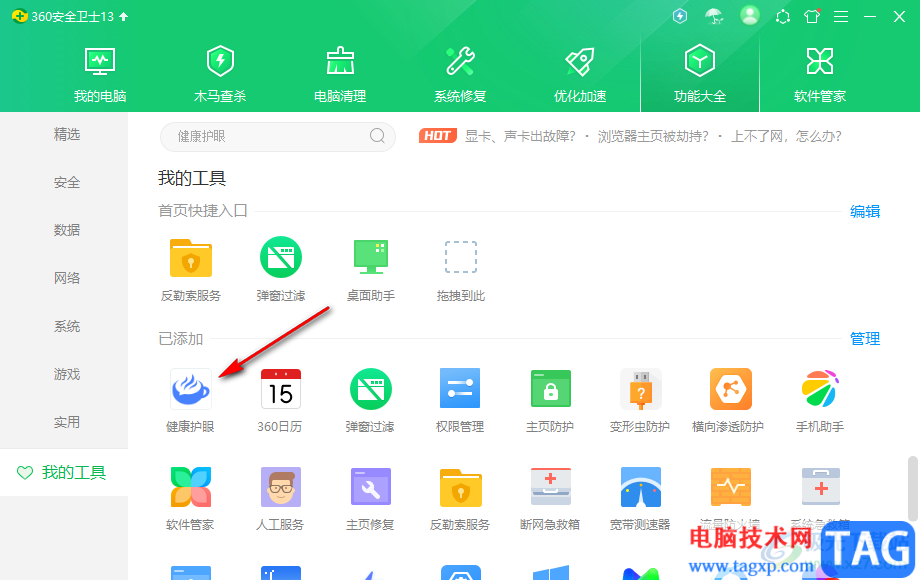Image resolution: width=920 pixels, height=580 pixels.
Task: Open the 我的电脑 tab
Action: click(x=100, y=75)
